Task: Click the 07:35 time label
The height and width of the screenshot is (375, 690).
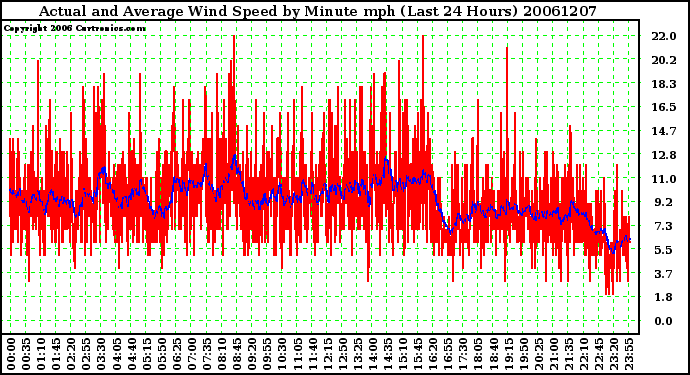Action: point(206,354)
